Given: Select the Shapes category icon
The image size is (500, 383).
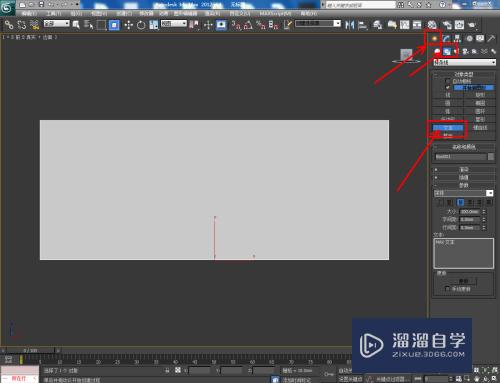Looking at the screenshot, I should (447, 51).
